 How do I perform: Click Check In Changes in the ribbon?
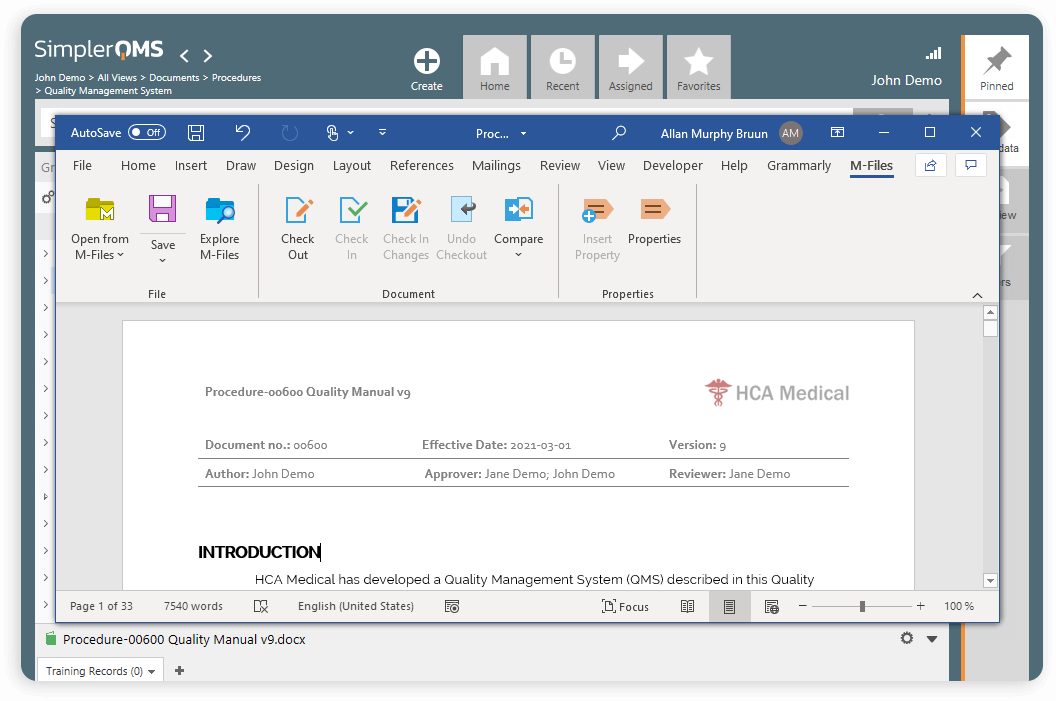(x=405, y=228)
